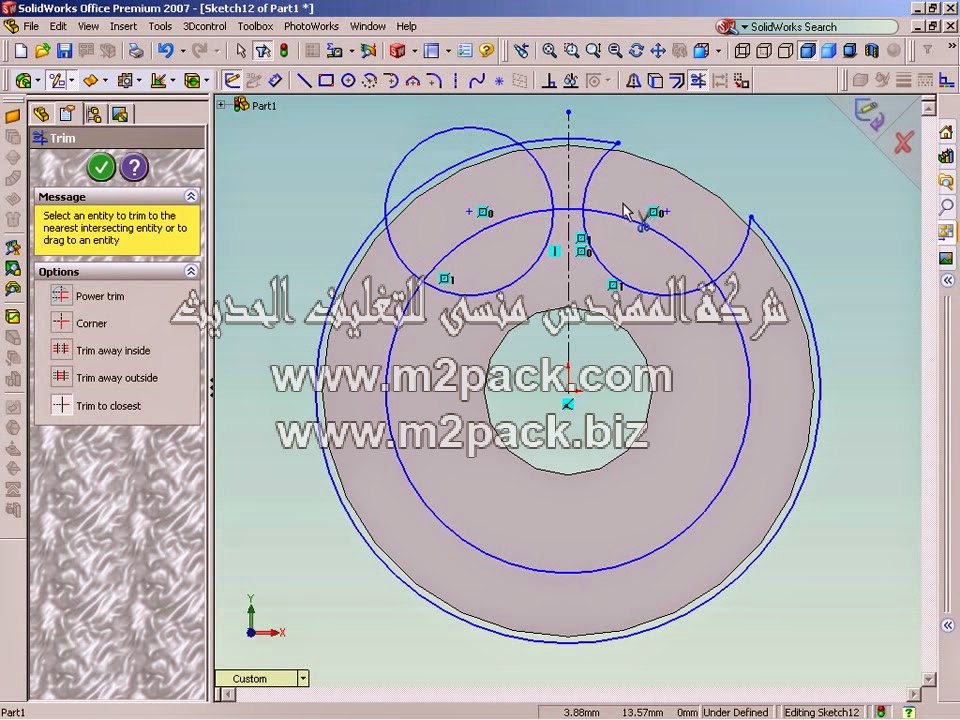960x720 pixels.
Task: Select the Circle sketch tool
Action: (348, 81)
